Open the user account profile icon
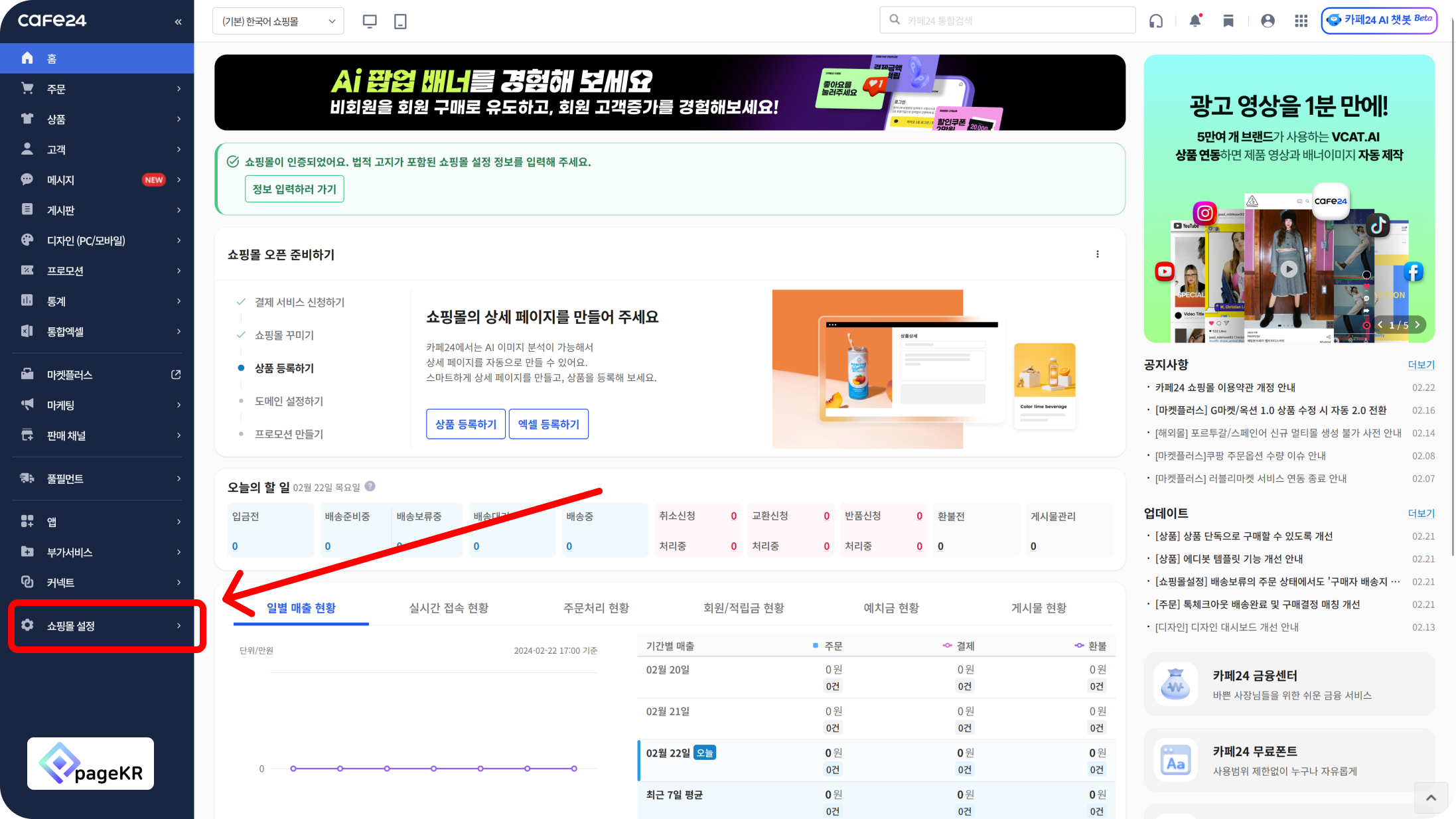 coord(1268,21)
